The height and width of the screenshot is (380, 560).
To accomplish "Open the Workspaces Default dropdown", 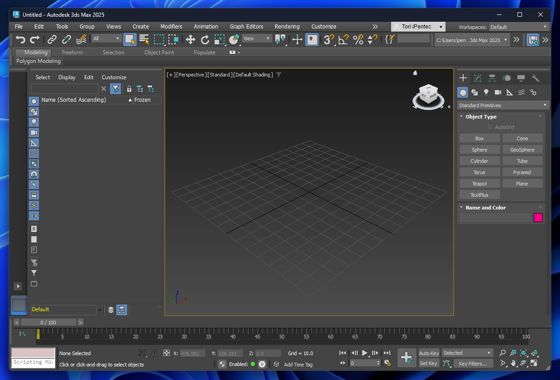I will [518, 27].
